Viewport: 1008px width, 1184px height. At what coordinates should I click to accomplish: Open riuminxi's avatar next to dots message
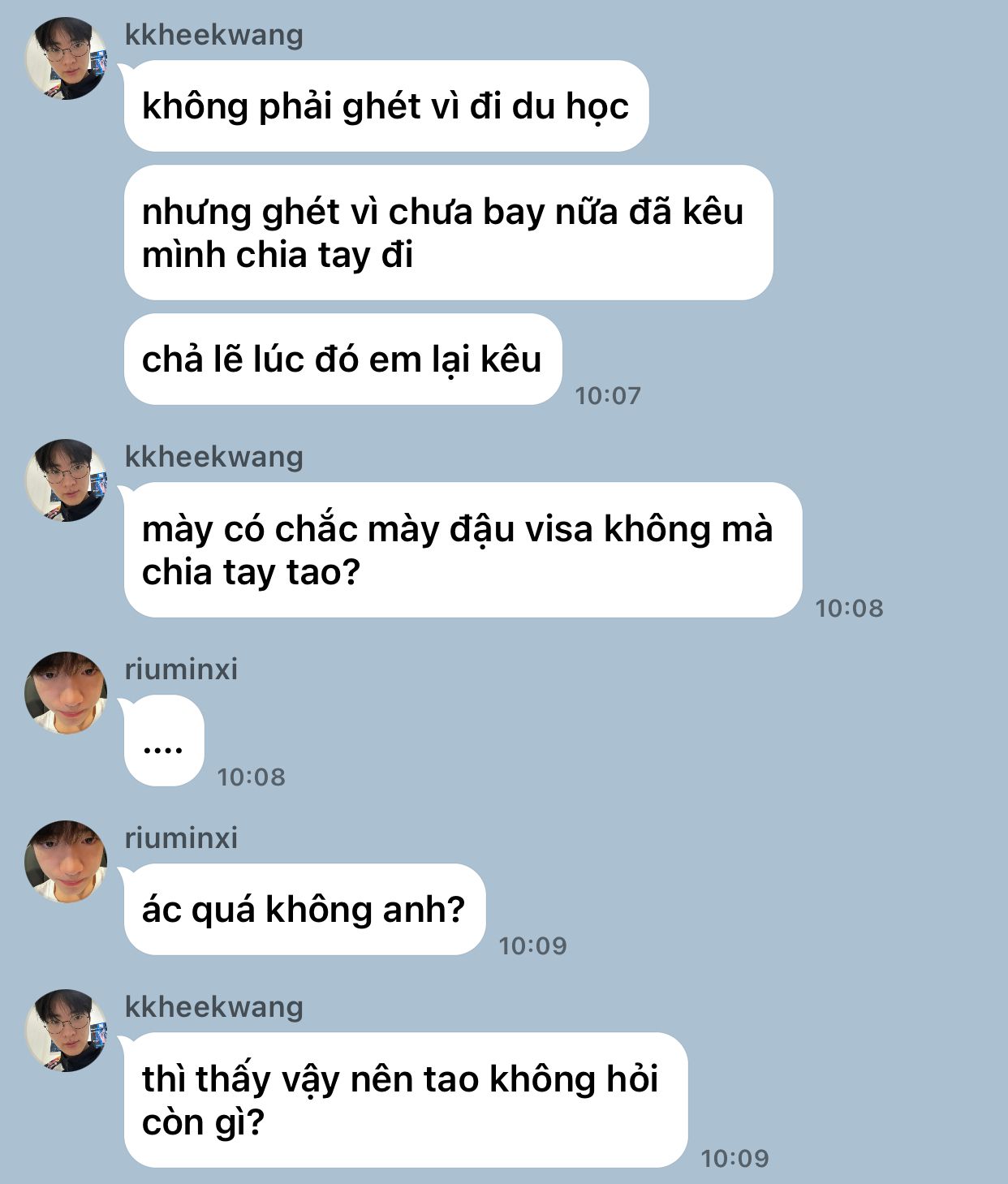66,692
